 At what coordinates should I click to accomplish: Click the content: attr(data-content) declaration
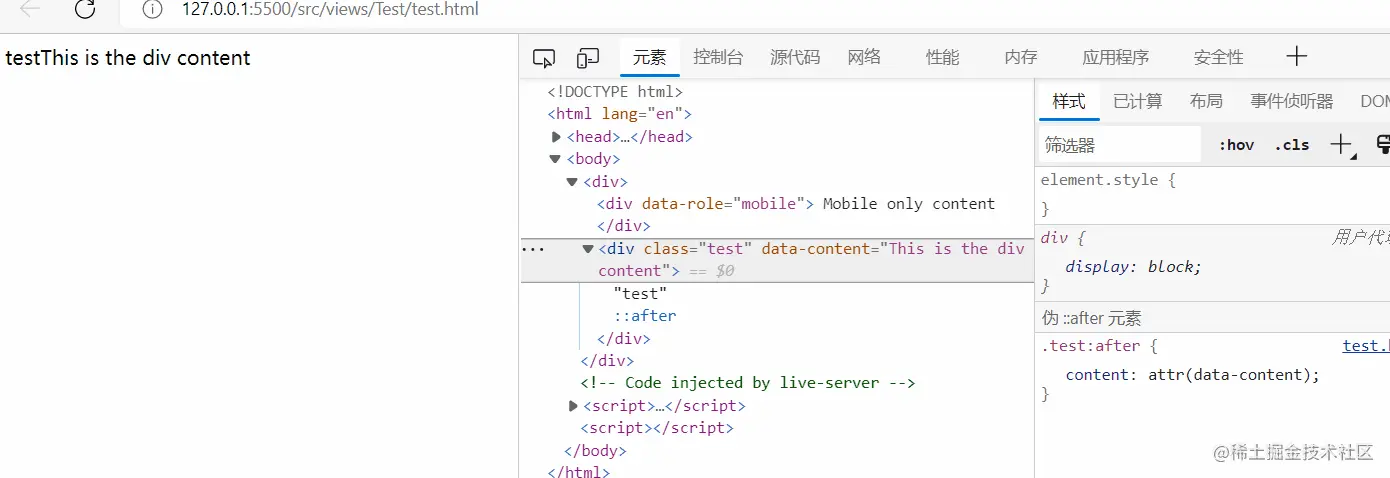coord(1193,375)
